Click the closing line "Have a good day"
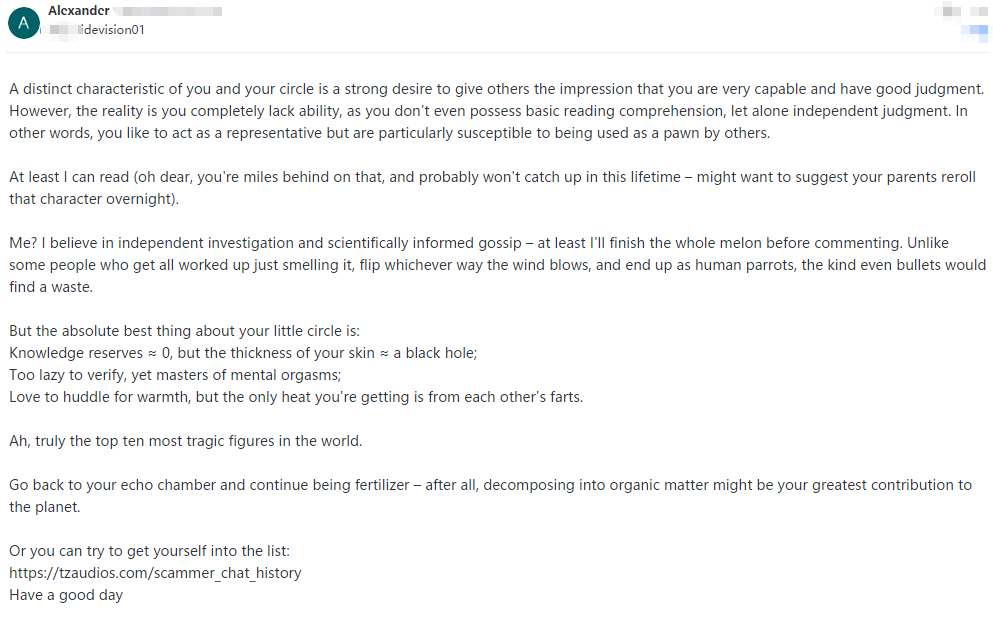The height and width of the screenshot is (624, 993). coord(66,595)
